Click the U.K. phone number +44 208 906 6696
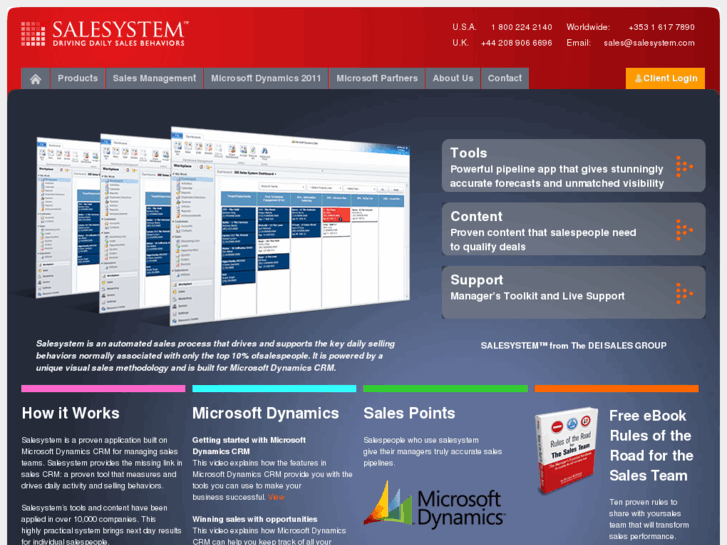This screenshot has width=727, height=545. pyautogui.click(x=517, y=43)
